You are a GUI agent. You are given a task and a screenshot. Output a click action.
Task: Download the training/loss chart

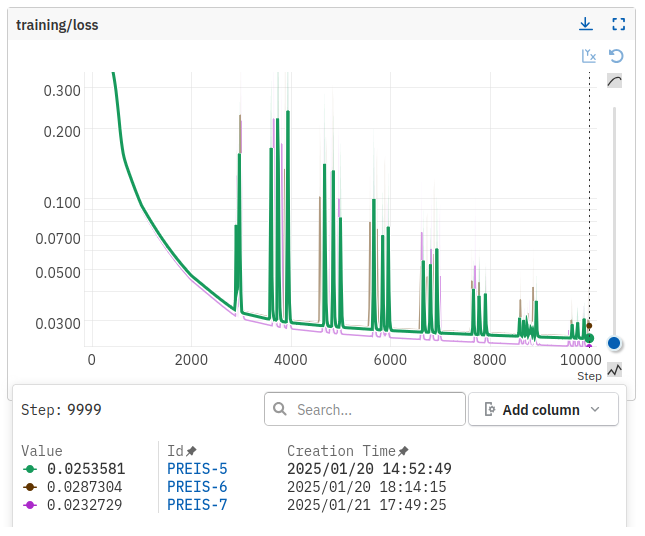[586, 24]
